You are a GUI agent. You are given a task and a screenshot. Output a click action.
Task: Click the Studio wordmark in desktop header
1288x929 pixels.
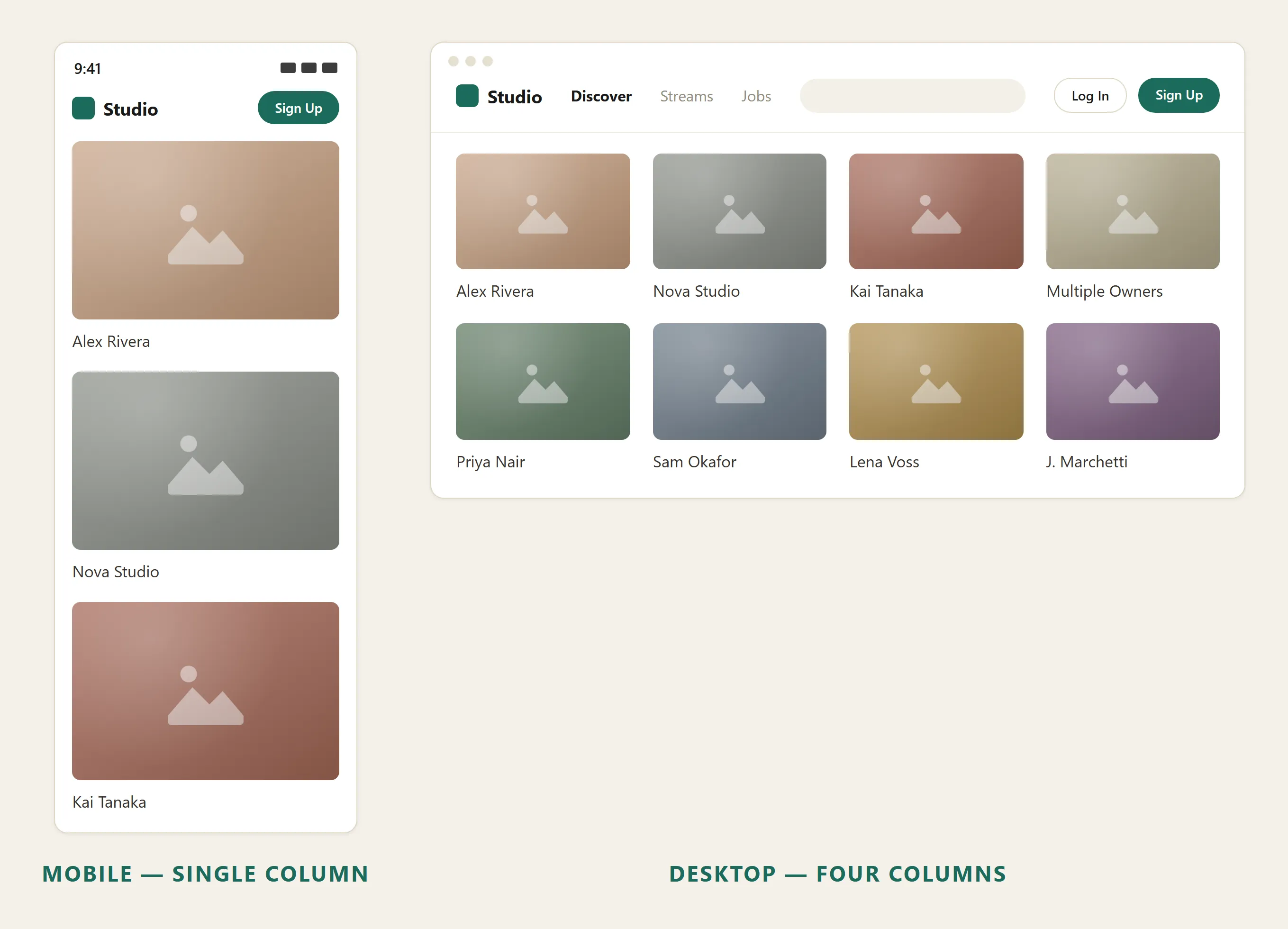pyautogui.click(x=515, y=97)
